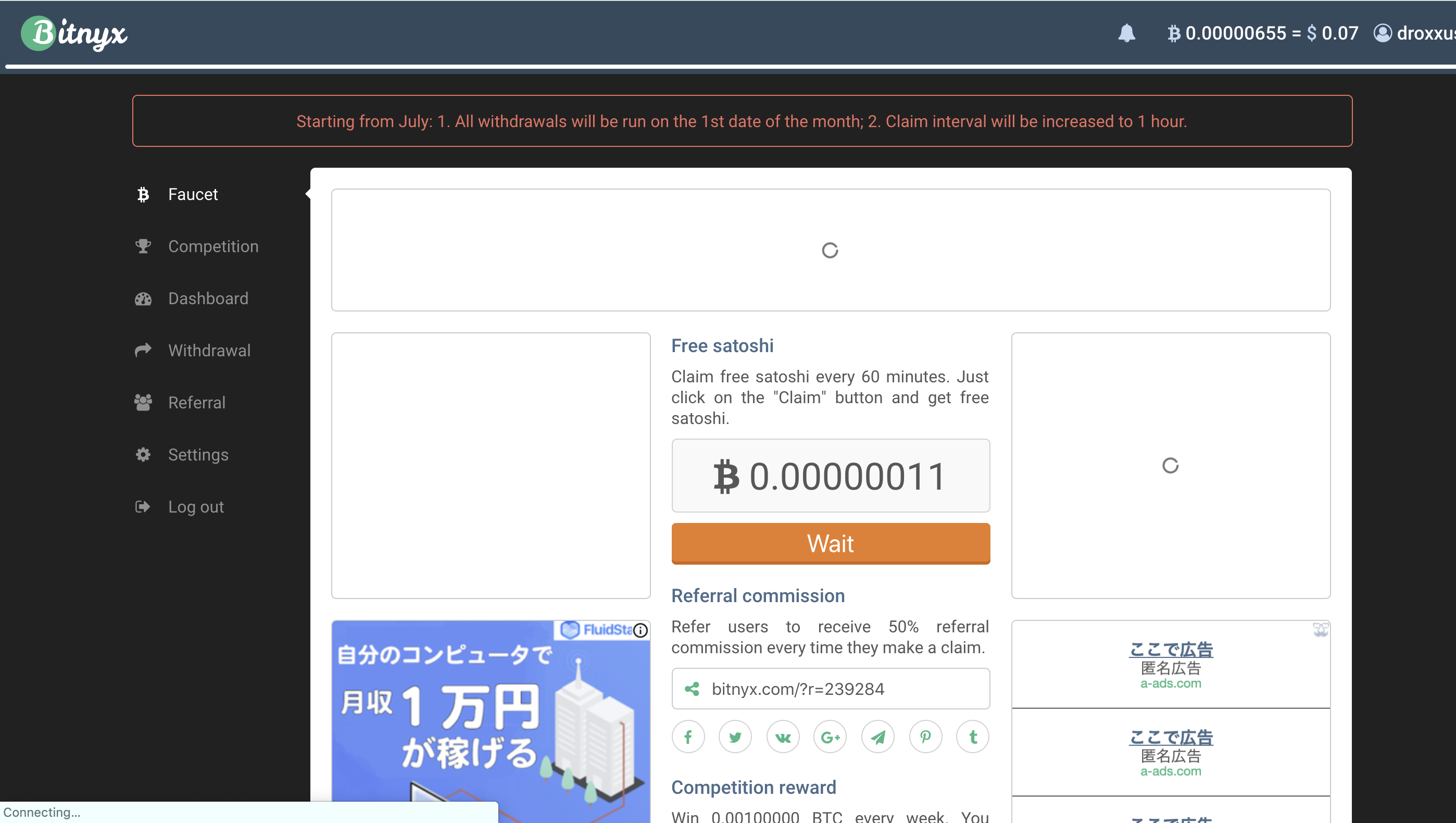Click Log out in sidebar
1456x823 pixels.
pyautogui.click(x=196, y=506)
